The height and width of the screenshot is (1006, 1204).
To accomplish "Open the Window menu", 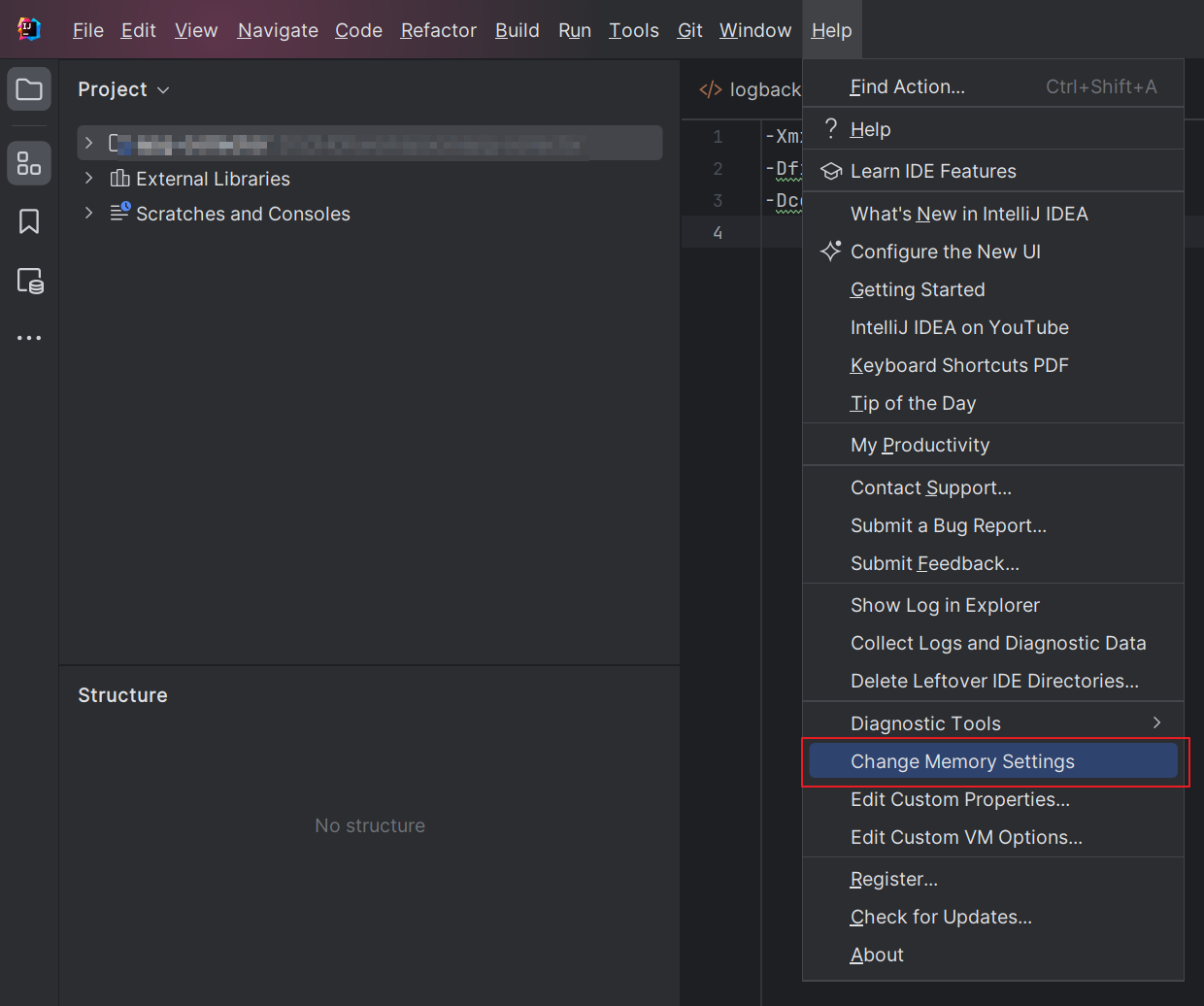I will pos(755,30).
